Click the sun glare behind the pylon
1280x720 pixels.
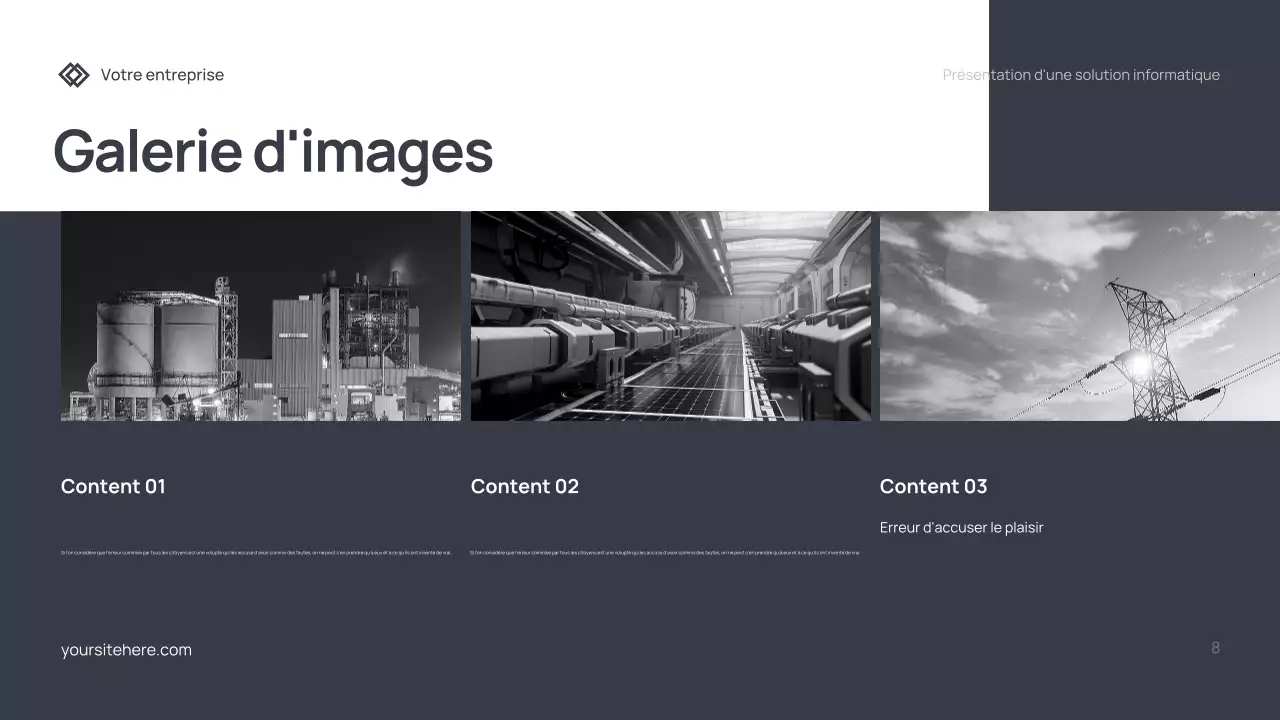click(x=1139, y=364)
